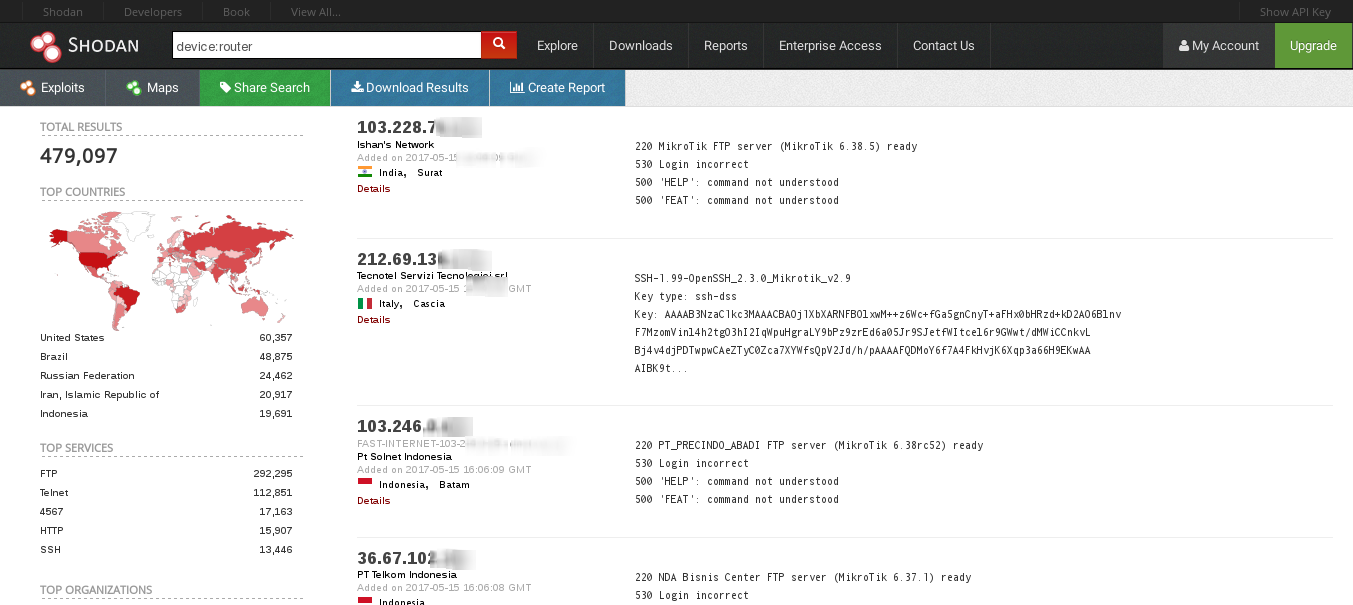Select Enterprise Access in the navigation
Viewport: 1353px width, 605px height.
830,45
